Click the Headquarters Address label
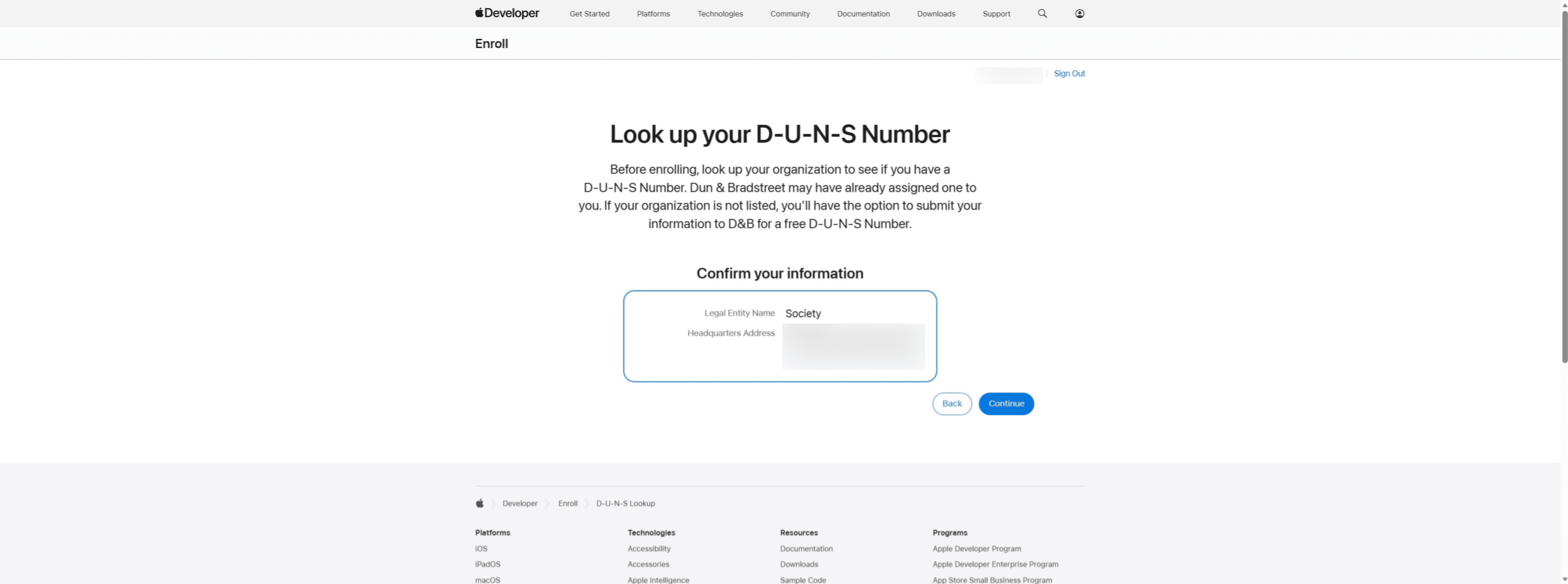 click(730, 333)
